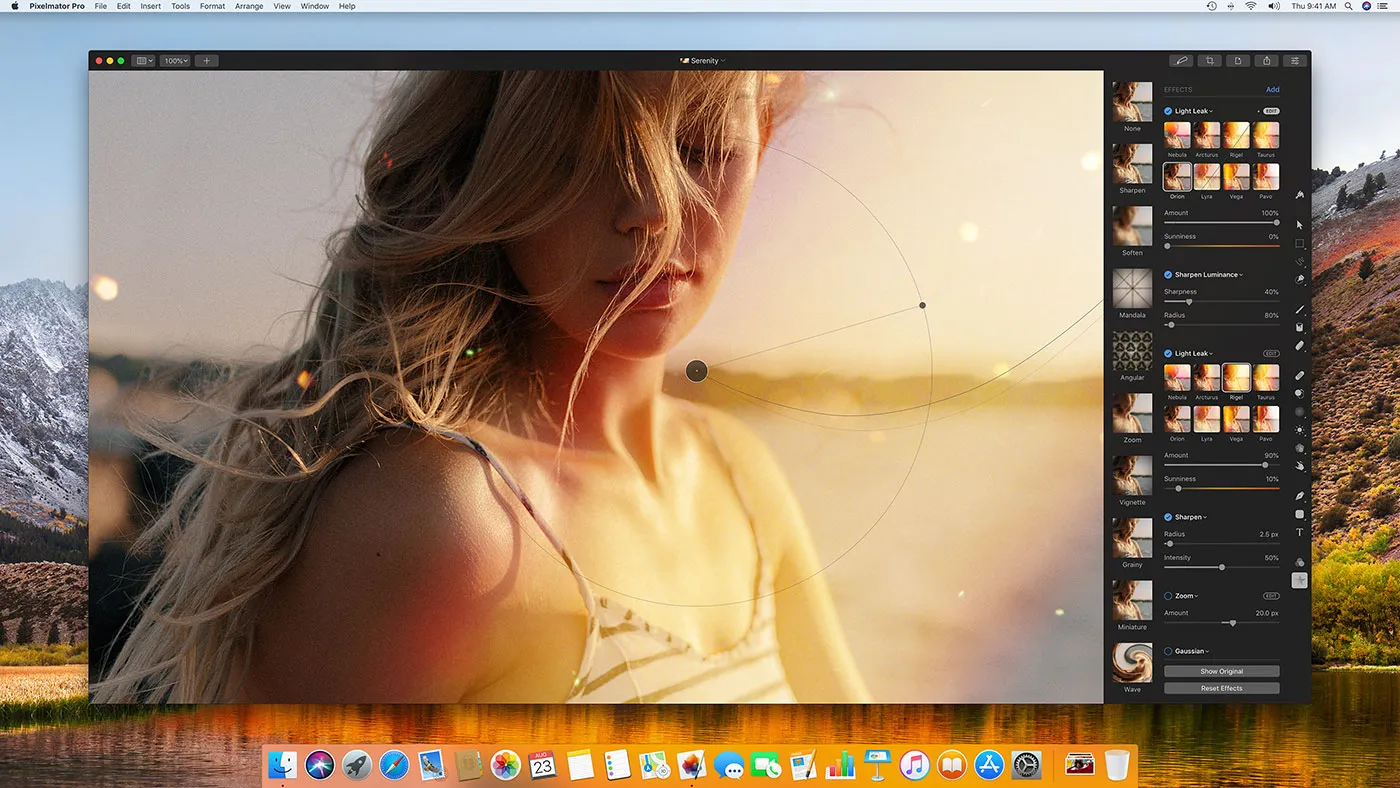Open the Arrange menu
1400x788 pixels.
coord(248,6)
